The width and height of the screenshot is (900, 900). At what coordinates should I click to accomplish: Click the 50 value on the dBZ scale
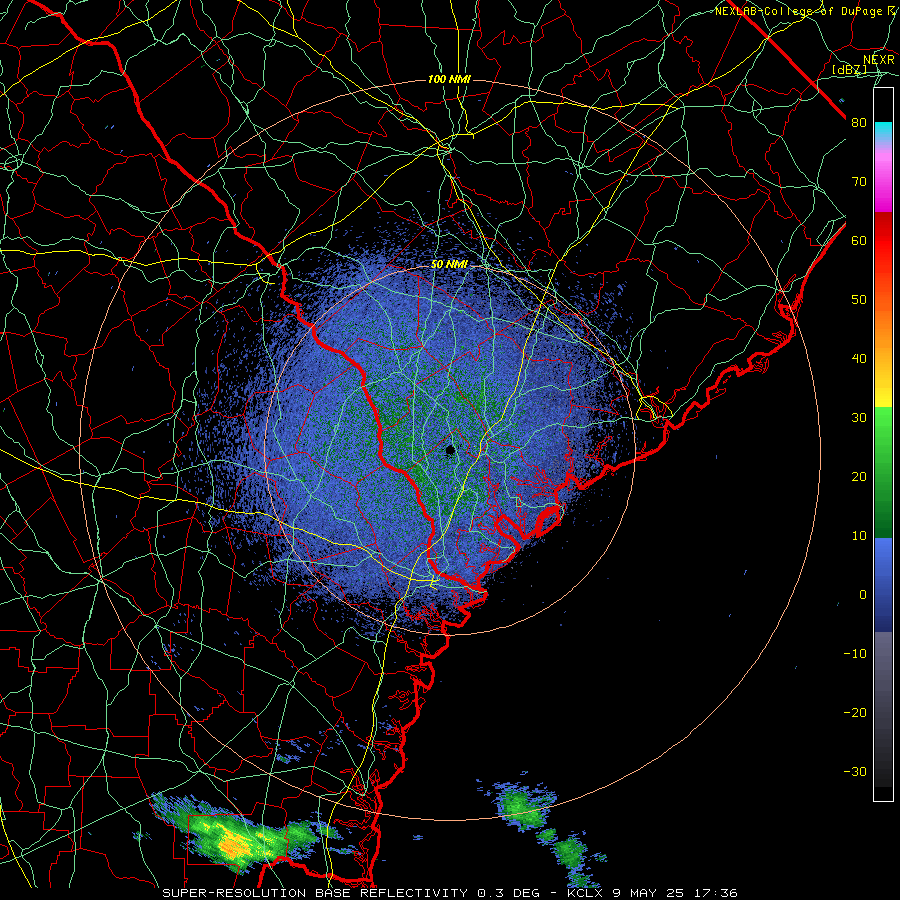coord(859,300)
